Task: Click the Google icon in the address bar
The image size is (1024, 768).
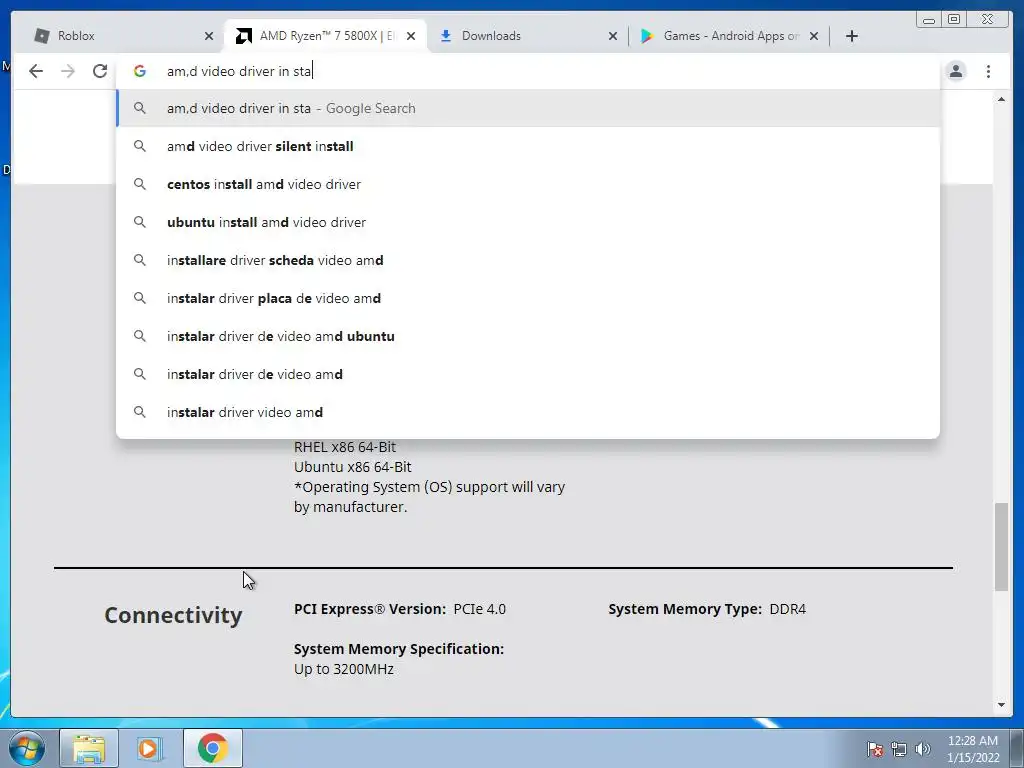Action: pos(140,71)
